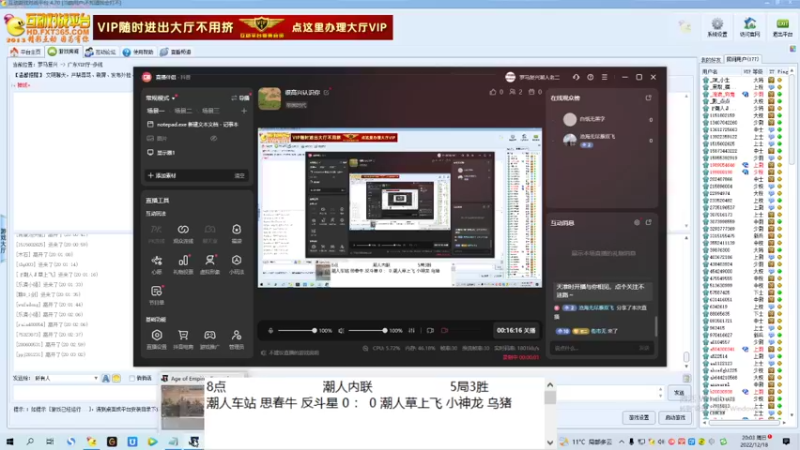The height and width of the screenshot is (450, 800).
Task: Click the help question-mark icon in title bar
Action: coord(590,77)
